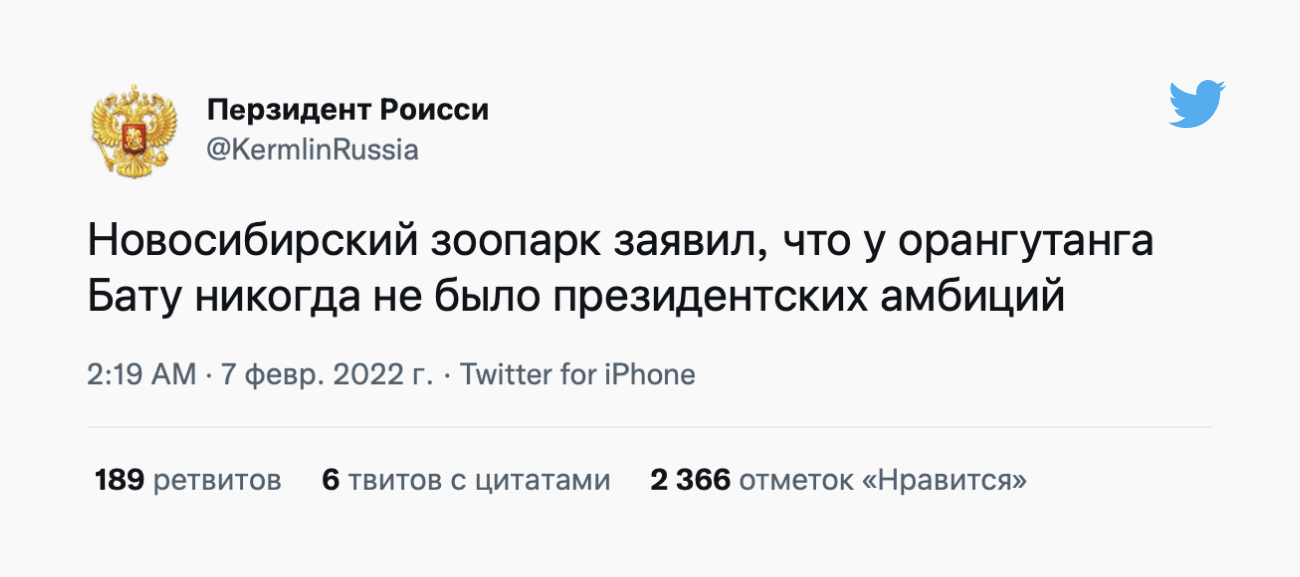The width and height of the screenshot is (1300, 577).
Task: Open the Перзидент Роисси profile name
Action: (347, 109)
